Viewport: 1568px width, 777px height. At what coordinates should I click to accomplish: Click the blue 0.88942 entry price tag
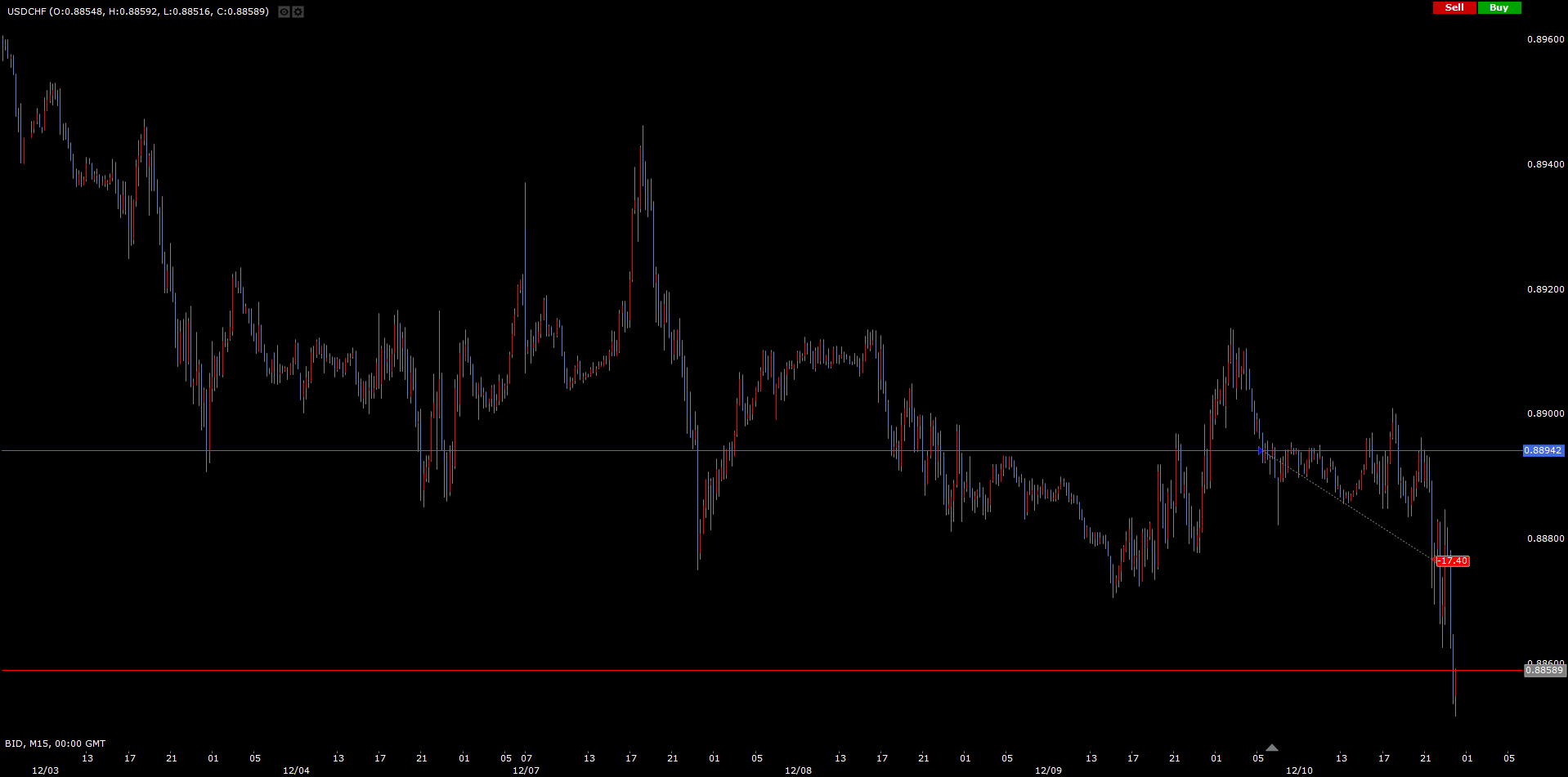[1543, 450]
